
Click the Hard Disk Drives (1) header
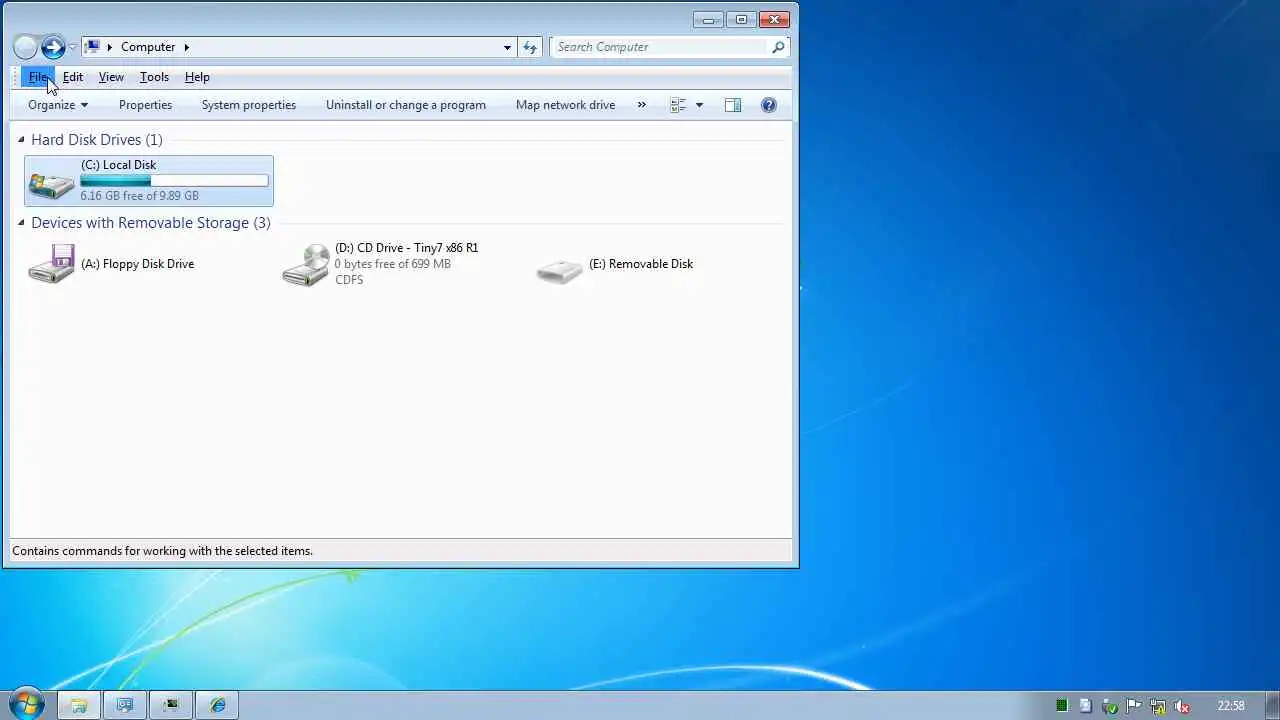pyautogui.click(x=97, y=140)
